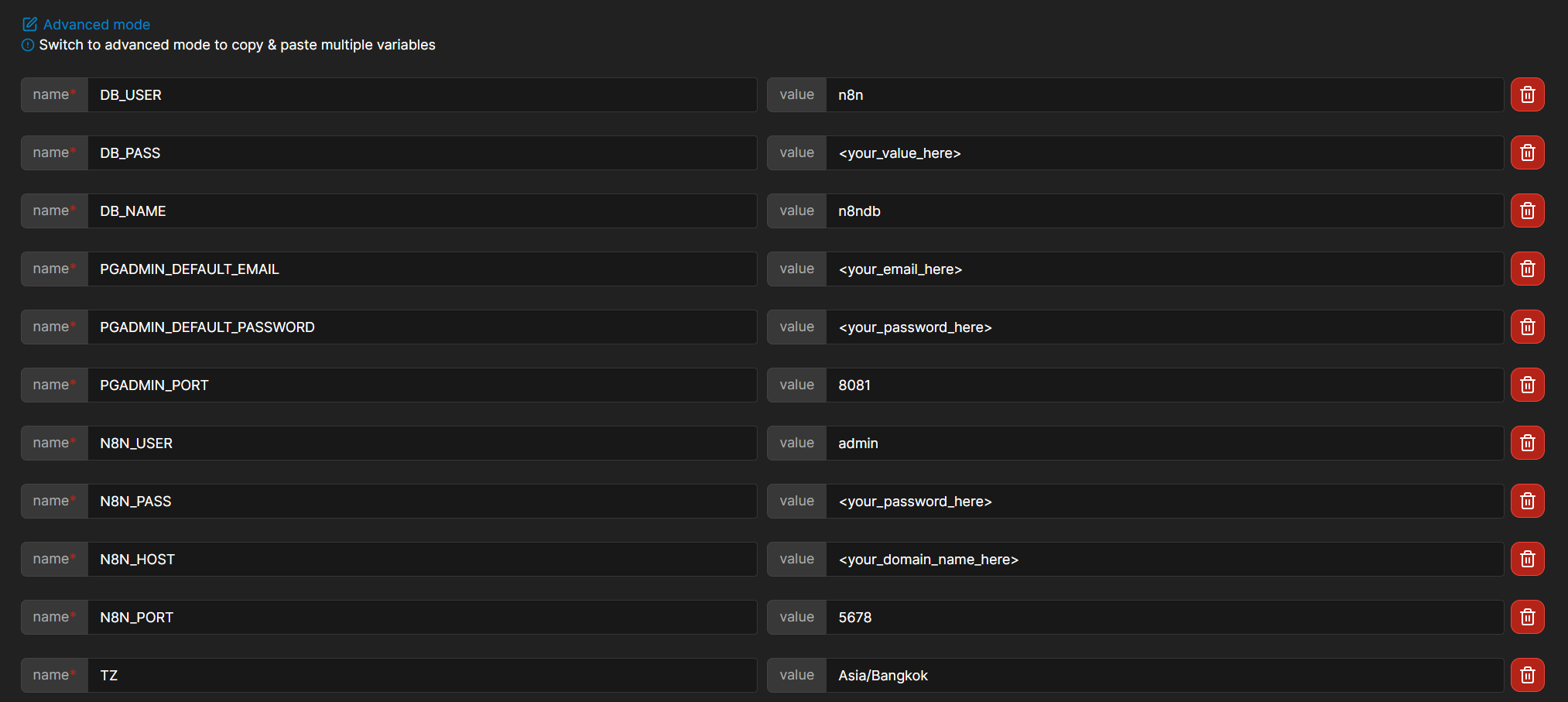Trash the N8N_HOST variable entry

coord(1527,559)
